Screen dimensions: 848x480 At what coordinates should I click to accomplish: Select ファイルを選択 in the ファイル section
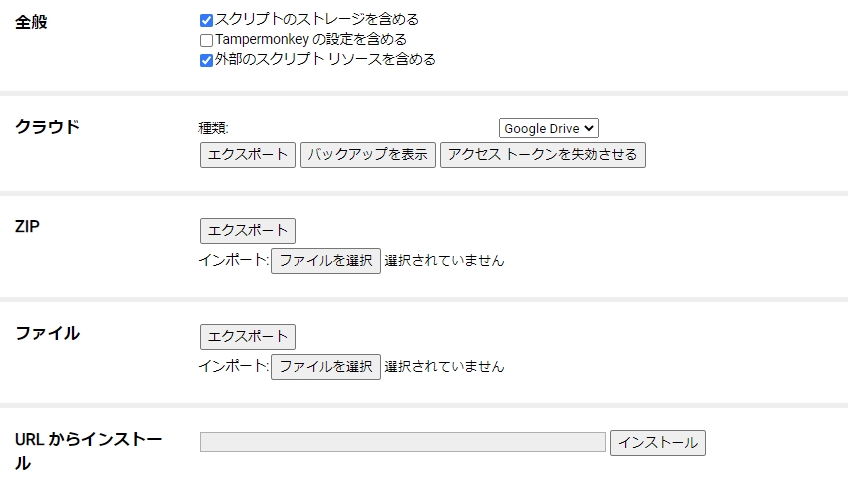(x=326, y=367)
